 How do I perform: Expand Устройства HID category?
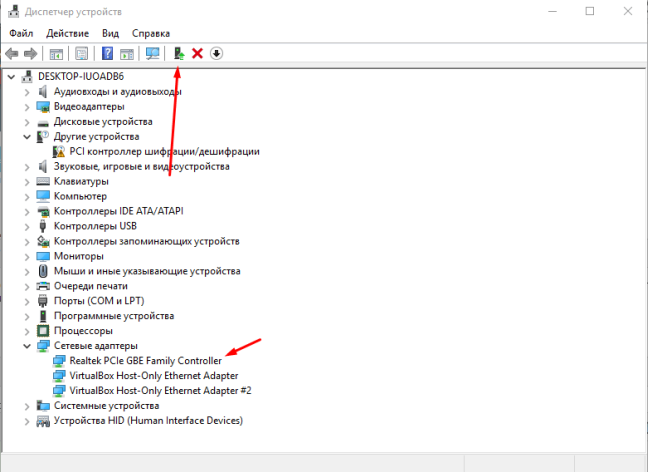(27, 421)
